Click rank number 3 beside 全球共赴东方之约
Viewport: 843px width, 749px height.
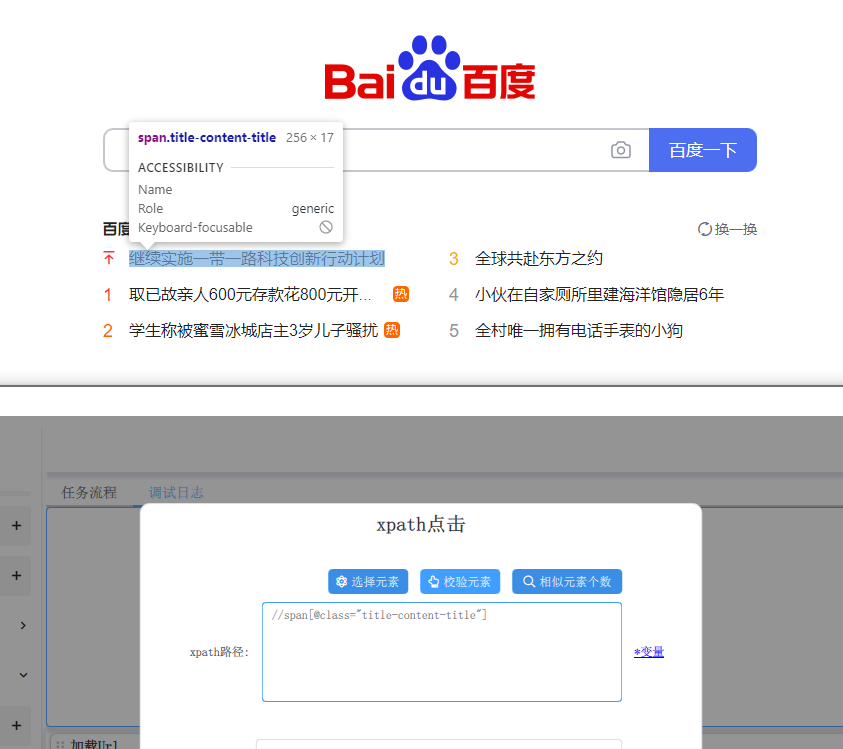pos(454,259)
